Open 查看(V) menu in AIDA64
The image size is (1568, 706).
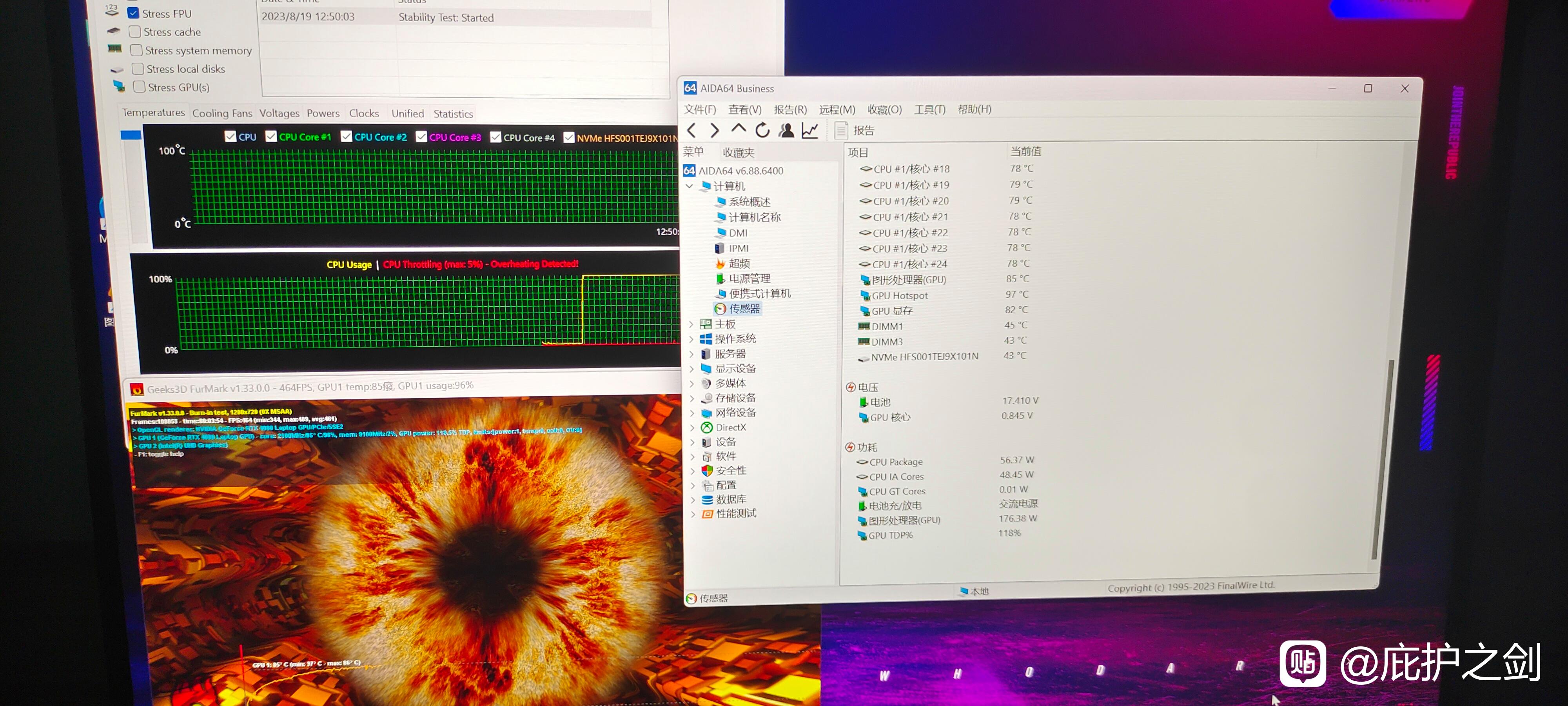click(x=745, y=110)
